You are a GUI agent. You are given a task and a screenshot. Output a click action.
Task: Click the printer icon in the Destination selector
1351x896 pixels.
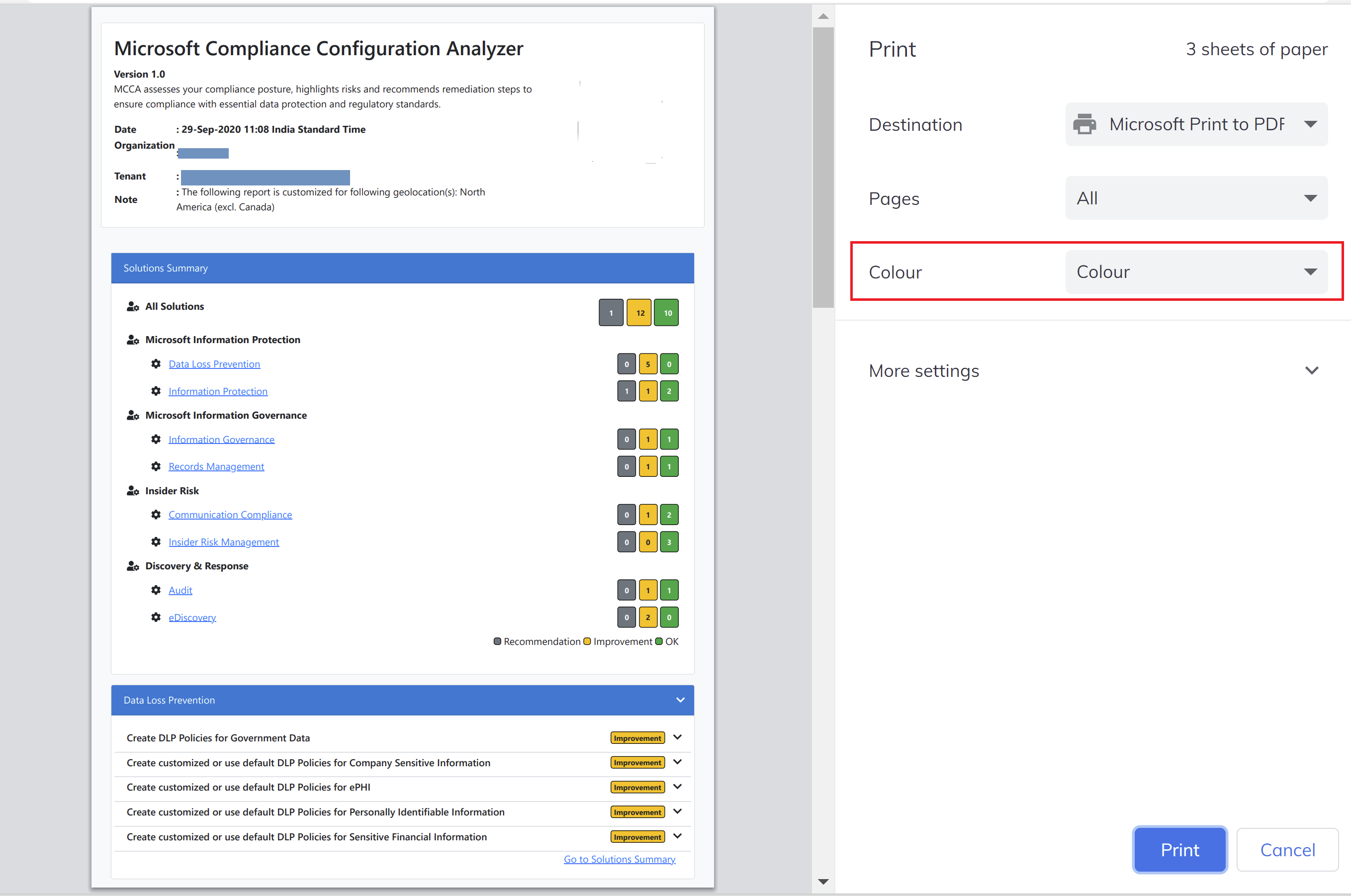(x=1084, y=124)
